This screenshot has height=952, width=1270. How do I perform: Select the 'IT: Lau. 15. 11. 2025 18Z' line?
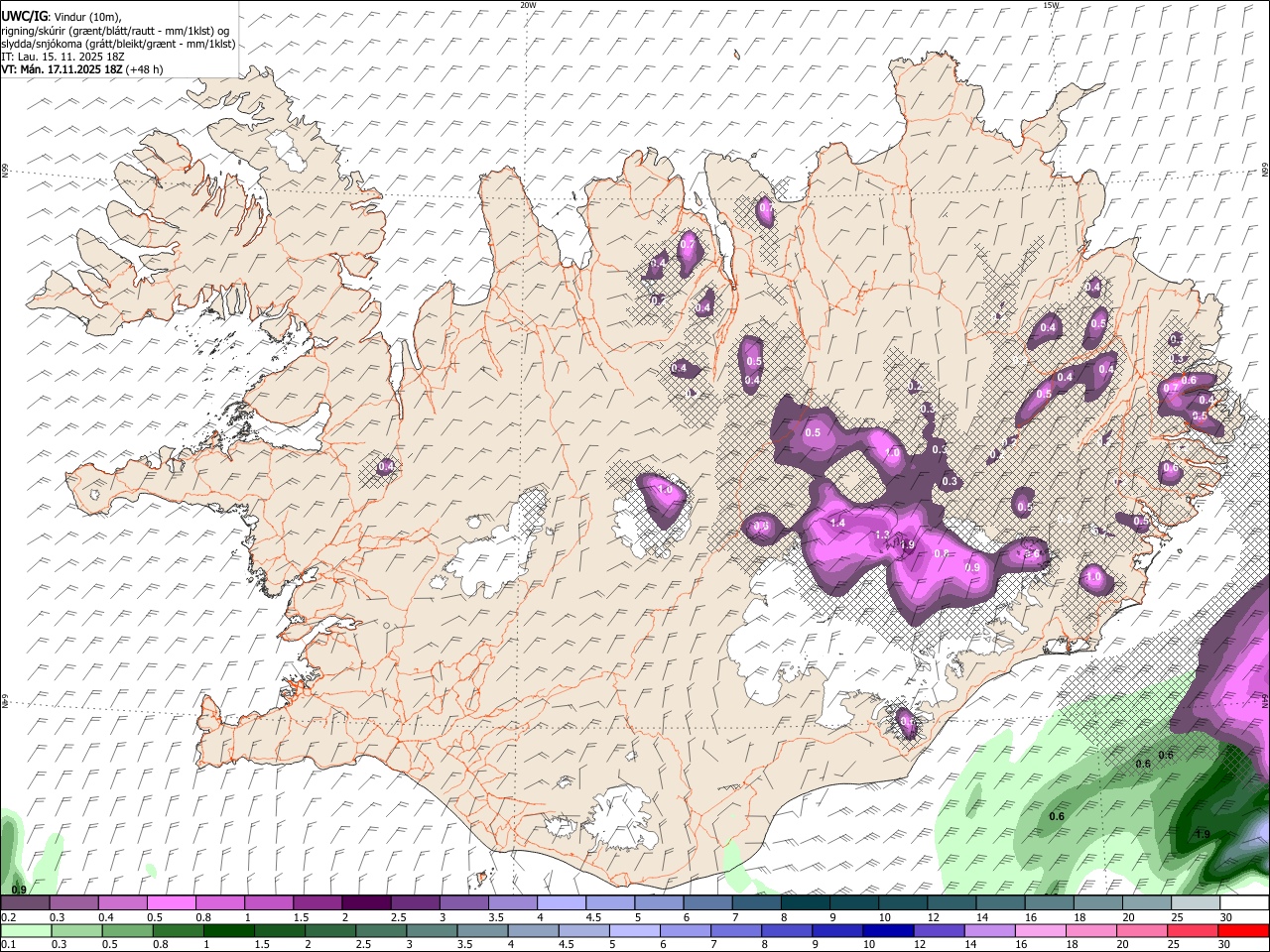click(62, 57)
